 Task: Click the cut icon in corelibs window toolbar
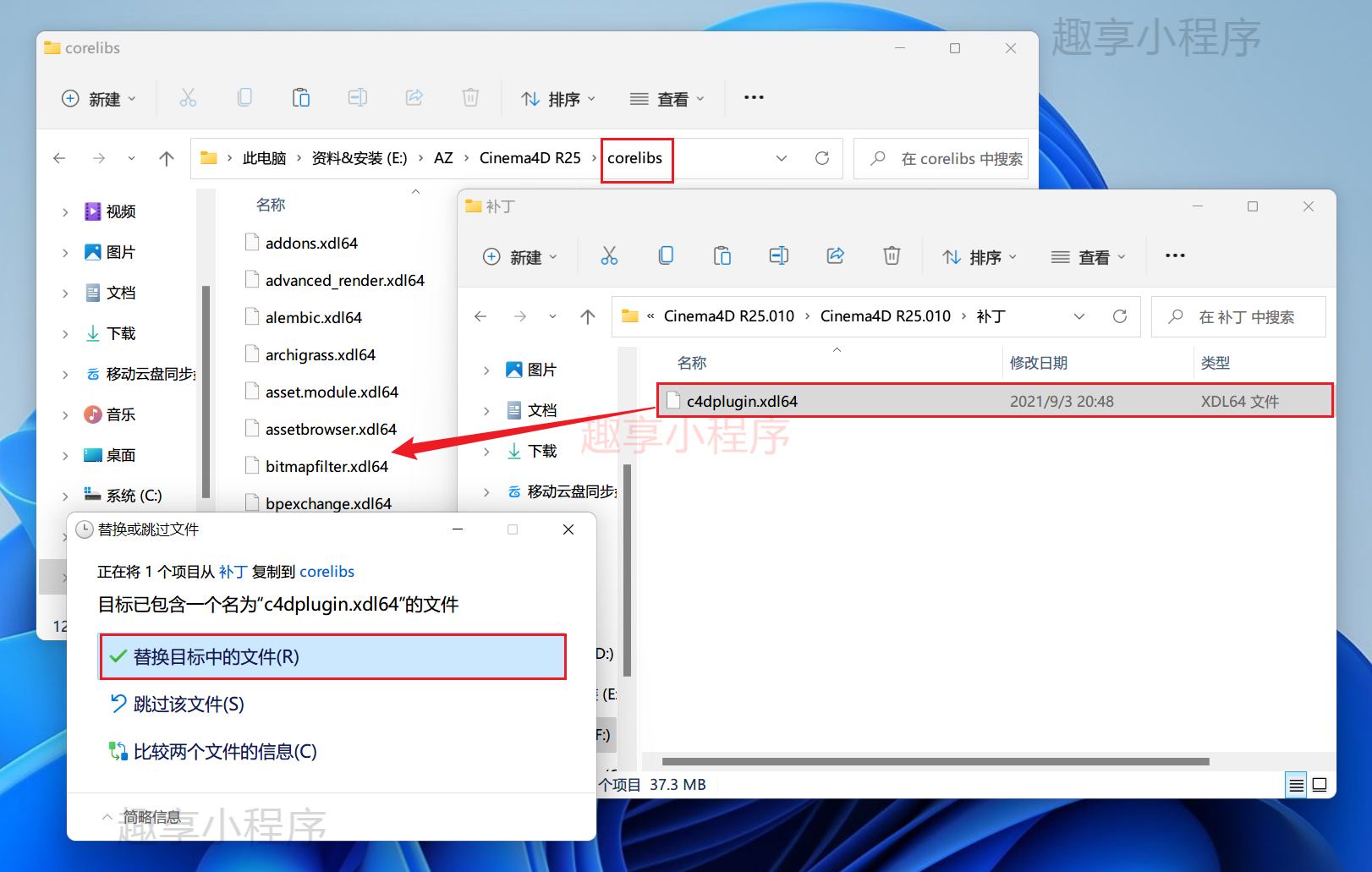(x=188, y=98)
